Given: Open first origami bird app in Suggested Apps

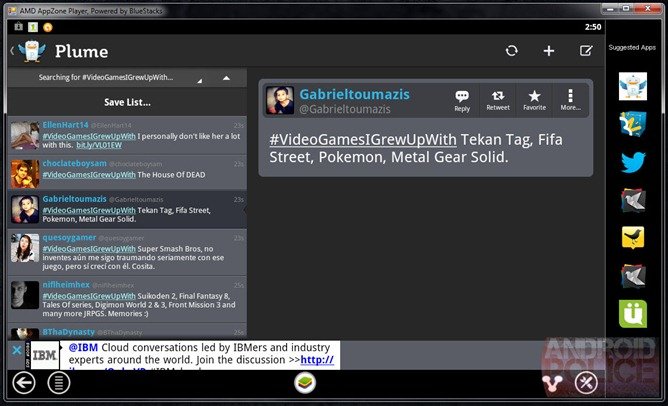Looking at the screenshot, I should tap(633, 200).
